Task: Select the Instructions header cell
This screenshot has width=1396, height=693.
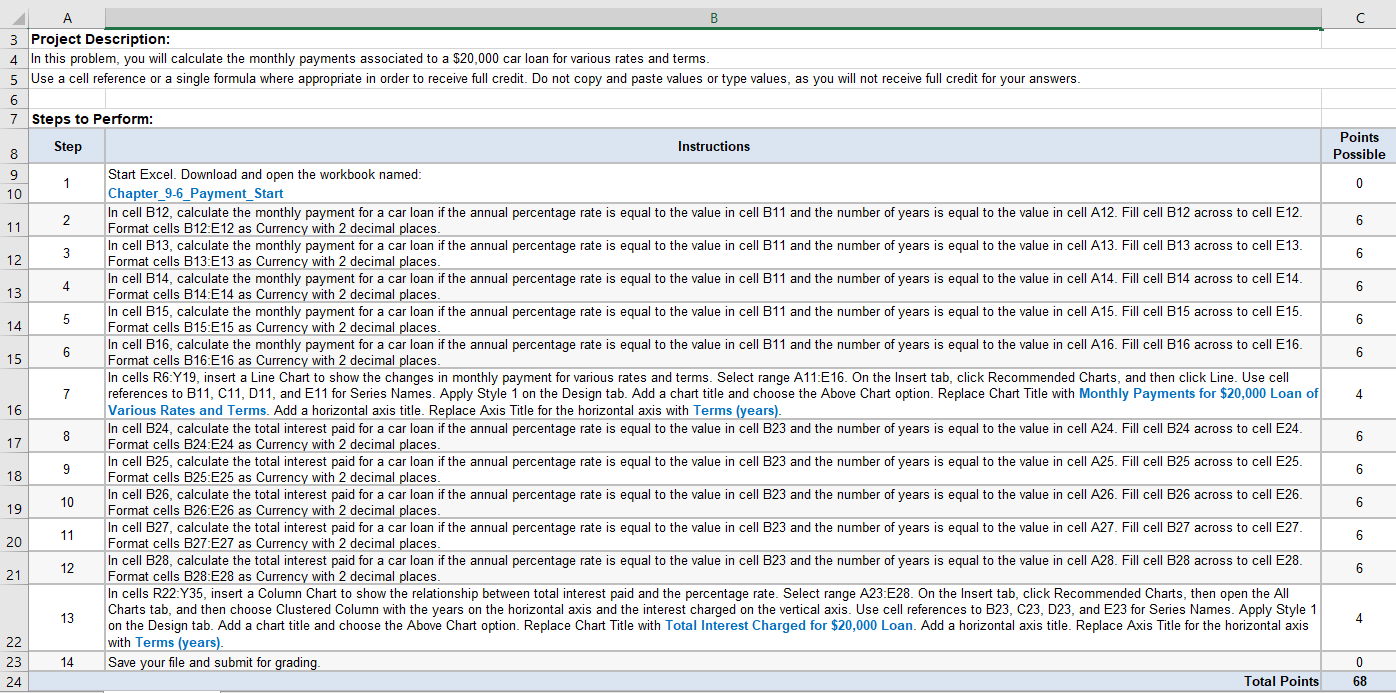Action: point(714,146)
